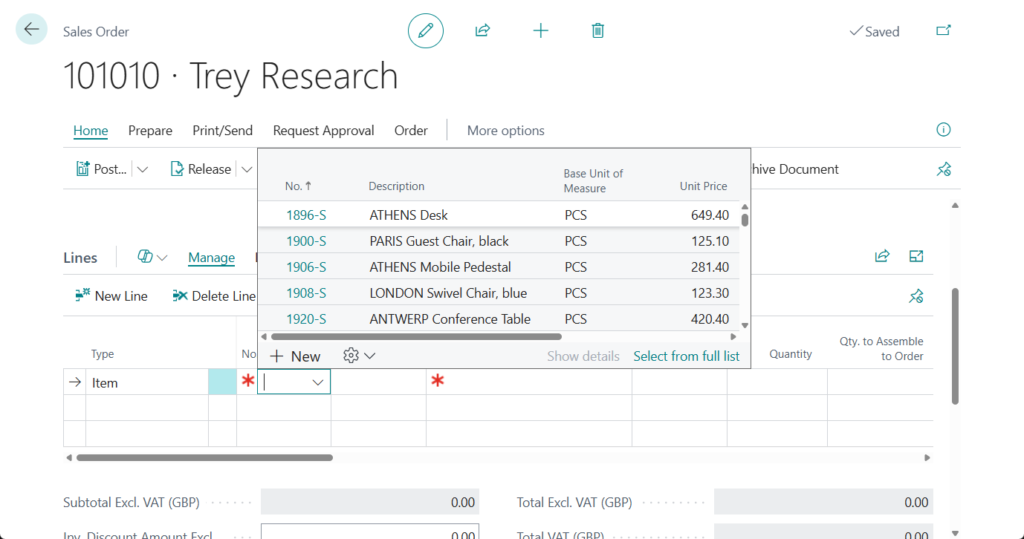Switch to the Prepare tab
The width and height of the screenshot is (1024, 539).
tap(150, 131)
